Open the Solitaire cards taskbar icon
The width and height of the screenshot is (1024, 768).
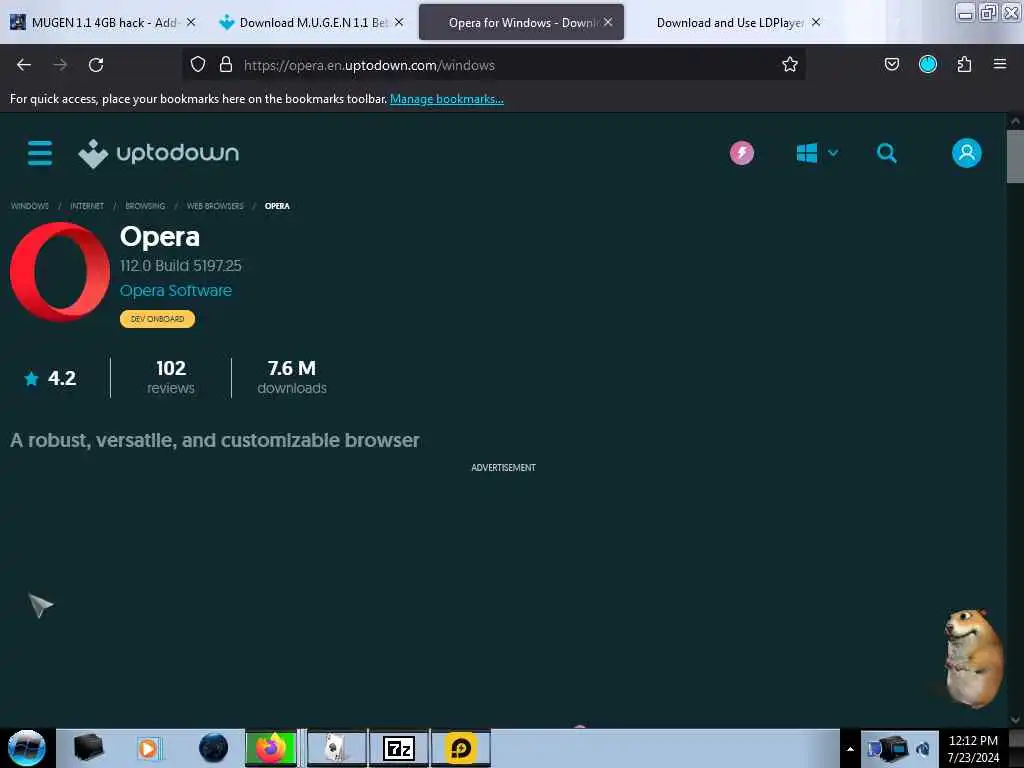pyautogui.click(x=335, y=748)
